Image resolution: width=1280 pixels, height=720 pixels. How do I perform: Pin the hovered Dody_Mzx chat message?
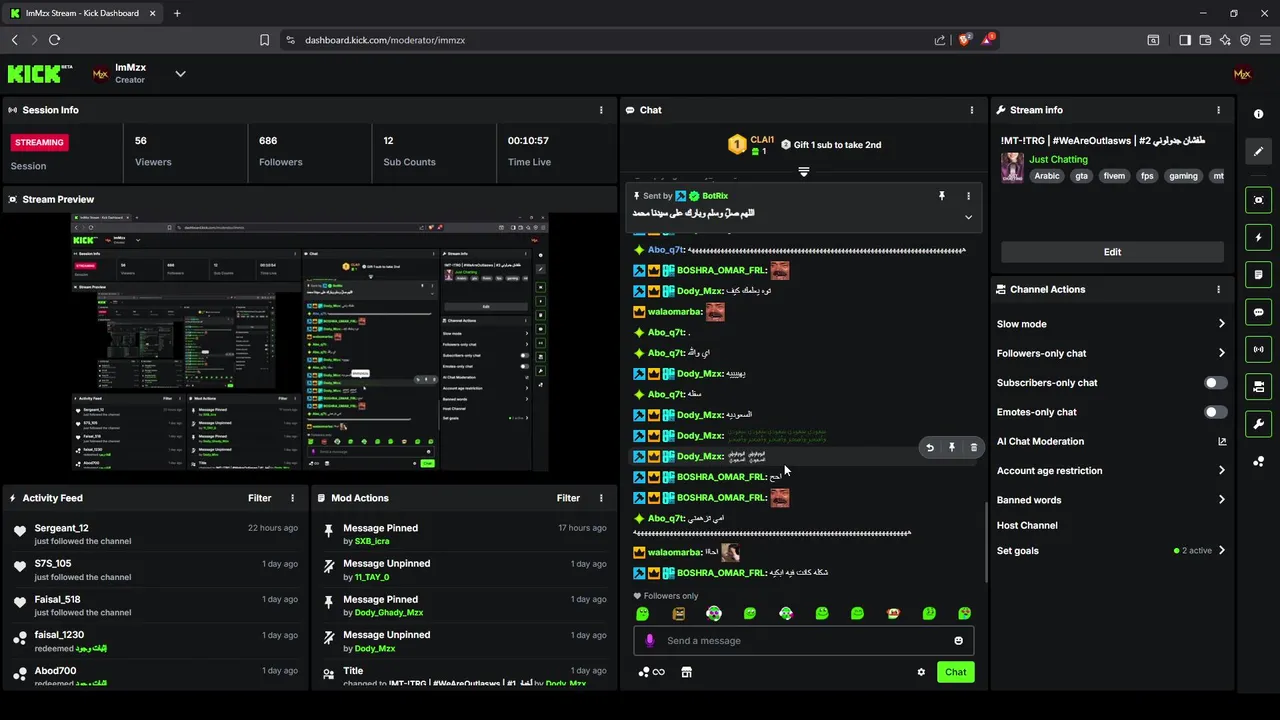pos(952,448)
